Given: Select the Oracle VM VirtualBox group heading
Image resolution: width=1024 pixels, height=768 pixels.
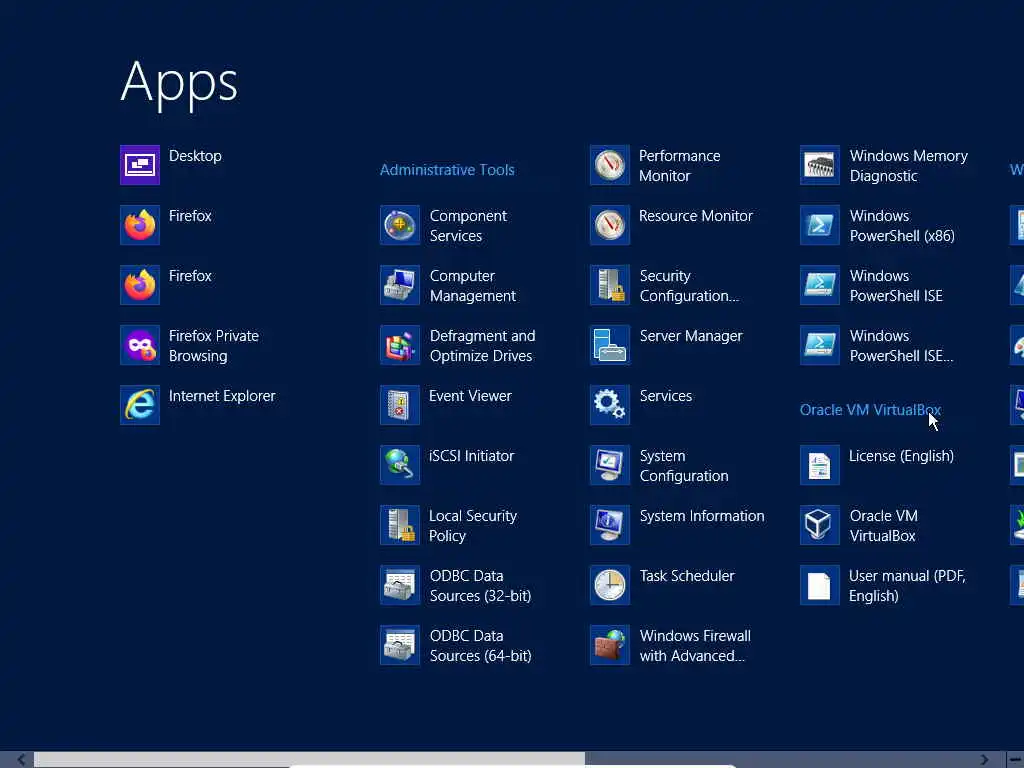Looking at the screenshot, I should pos(871,410).
